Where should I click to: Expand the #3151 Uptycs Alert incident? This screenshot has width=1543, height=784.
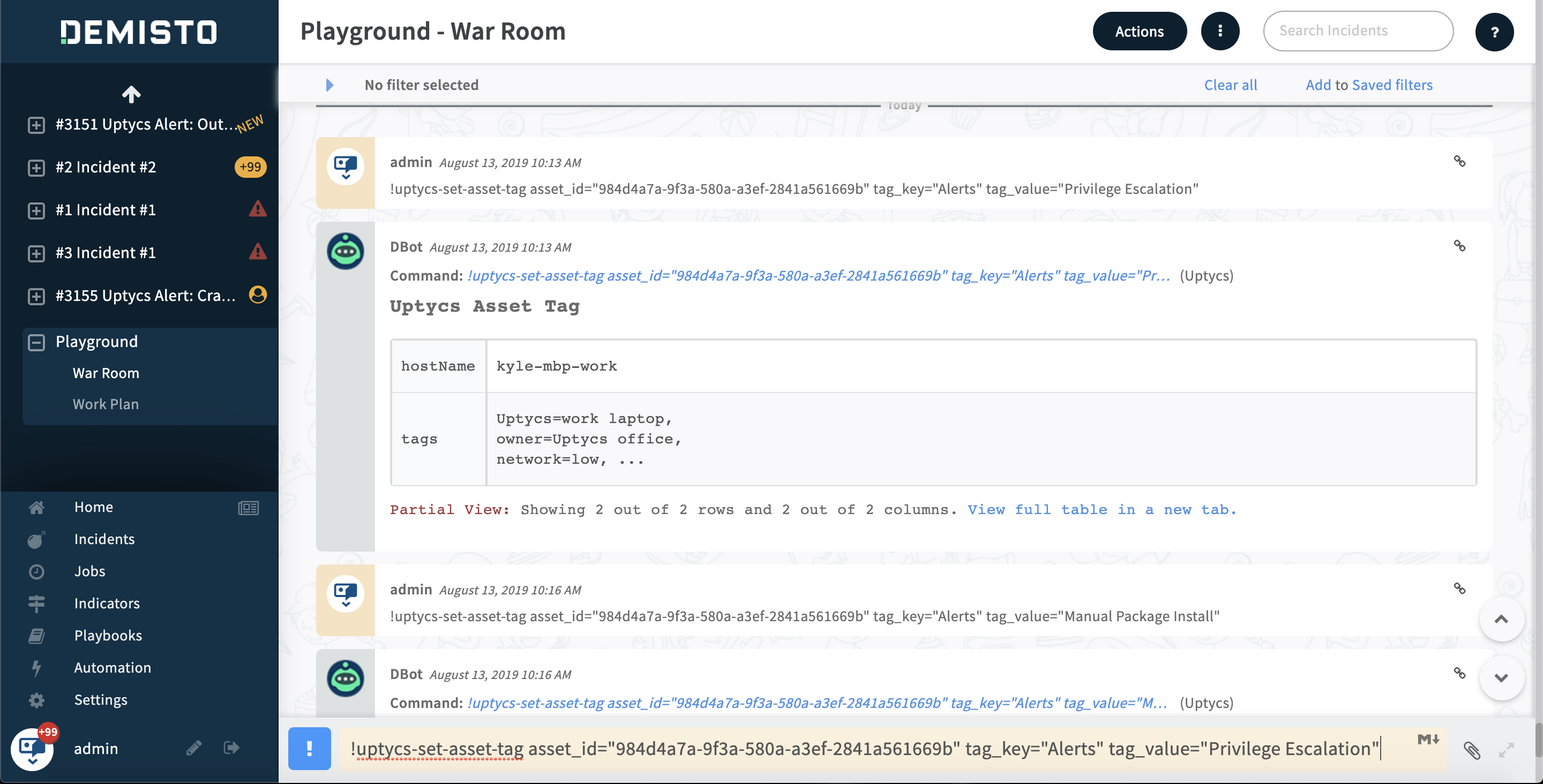click(36, 125)
